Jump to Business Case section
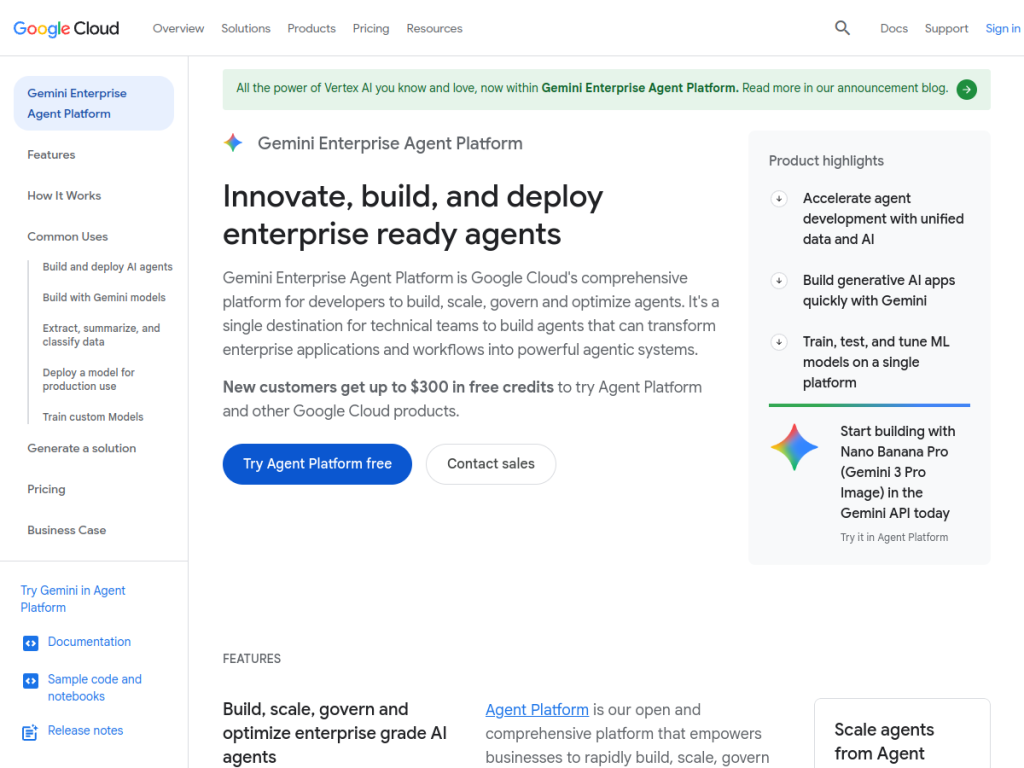The height and width of the screenshot is (768, 1024). pos(67,531)
